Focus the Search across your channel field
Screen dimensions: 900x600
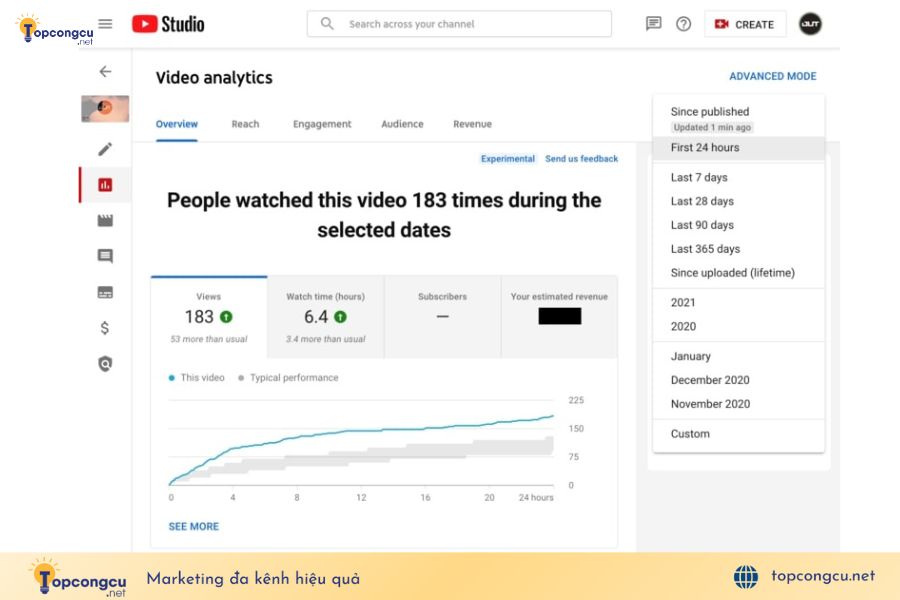point(459,24)
